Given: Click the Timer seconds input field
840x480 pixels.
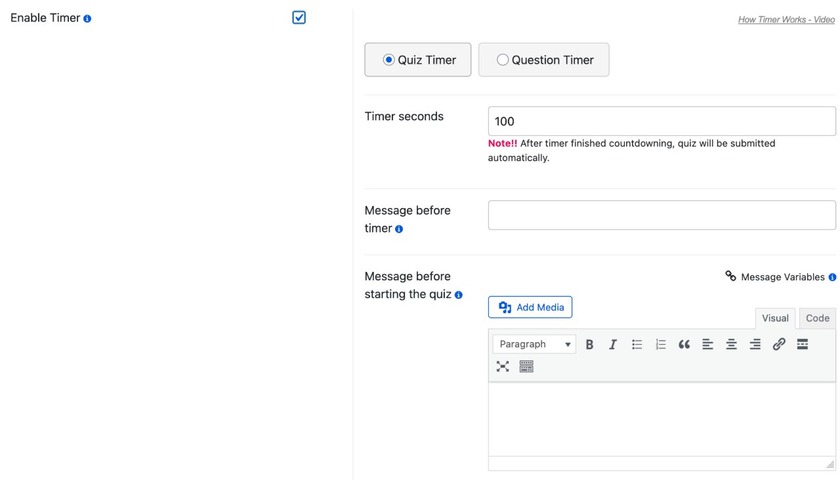Looking at the screenshot, I should click(x=662, y=121).
